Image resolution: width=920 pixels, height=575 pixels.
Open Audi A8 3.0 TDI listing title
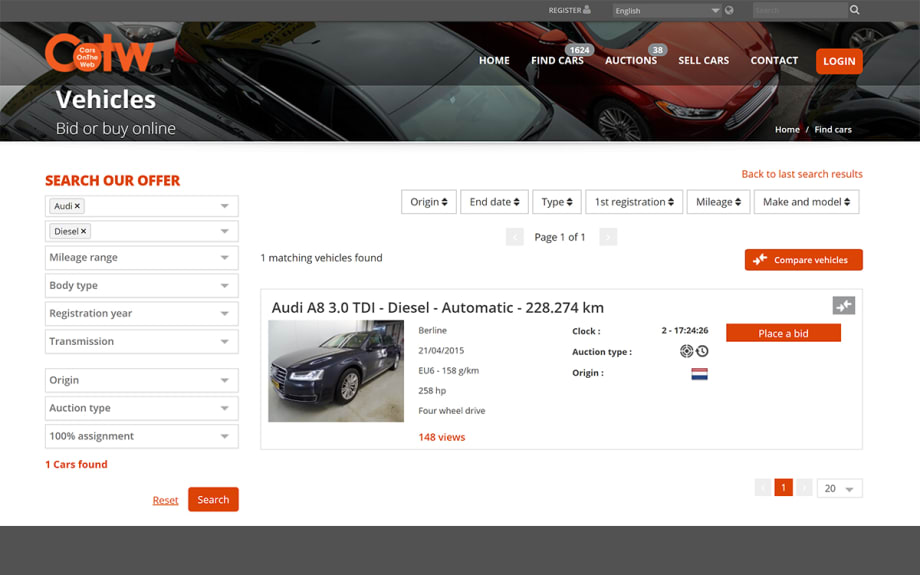(x=438, y=307)
